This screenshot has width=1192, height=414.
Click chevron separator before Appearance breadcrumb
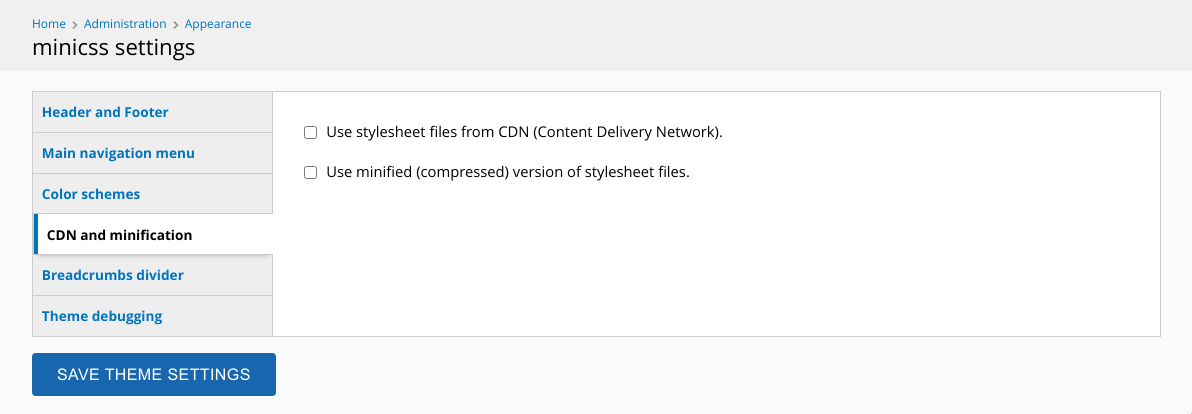(x=176, y=24)
